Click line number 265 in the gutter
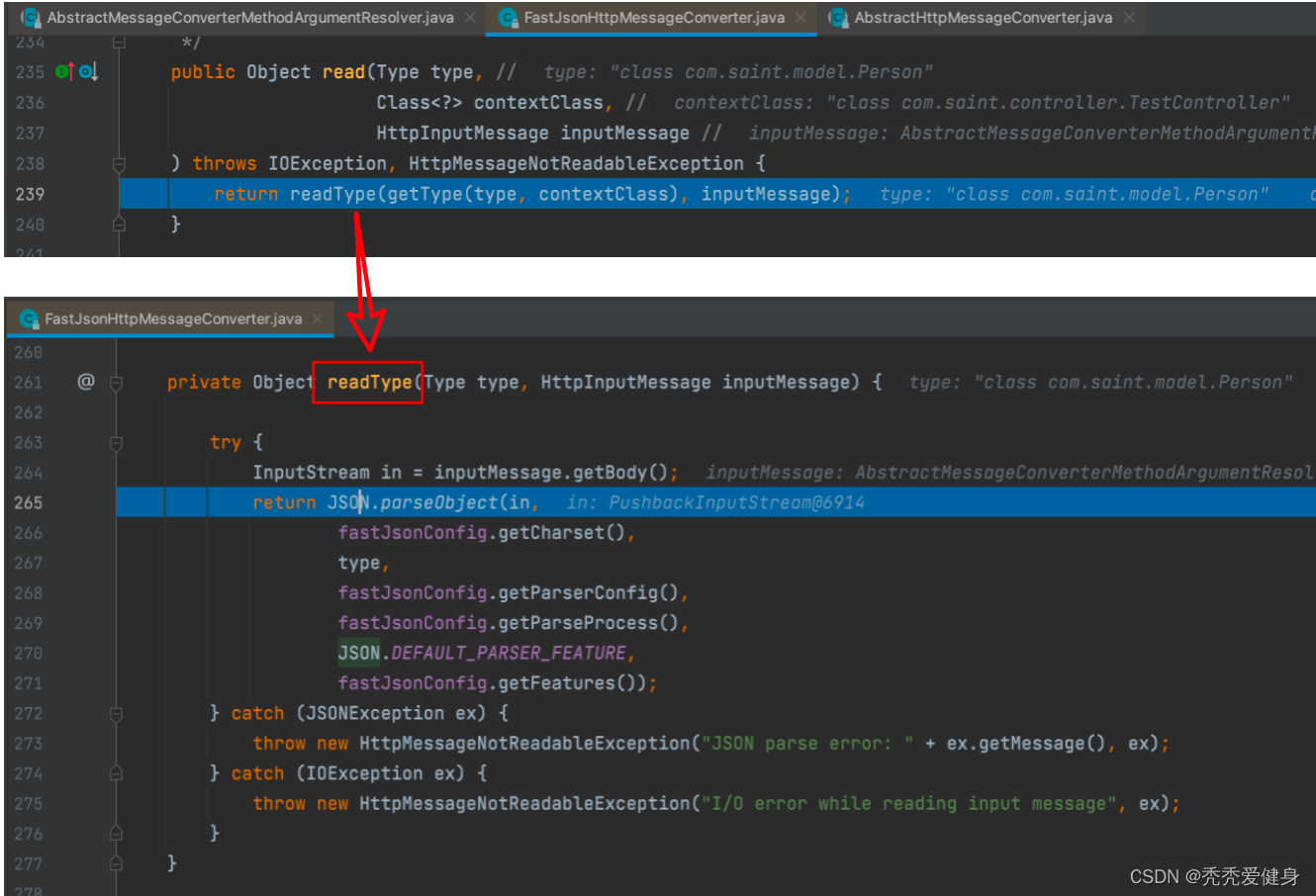1316x896 pixels. pyautogui.click(x=29, y=502)
